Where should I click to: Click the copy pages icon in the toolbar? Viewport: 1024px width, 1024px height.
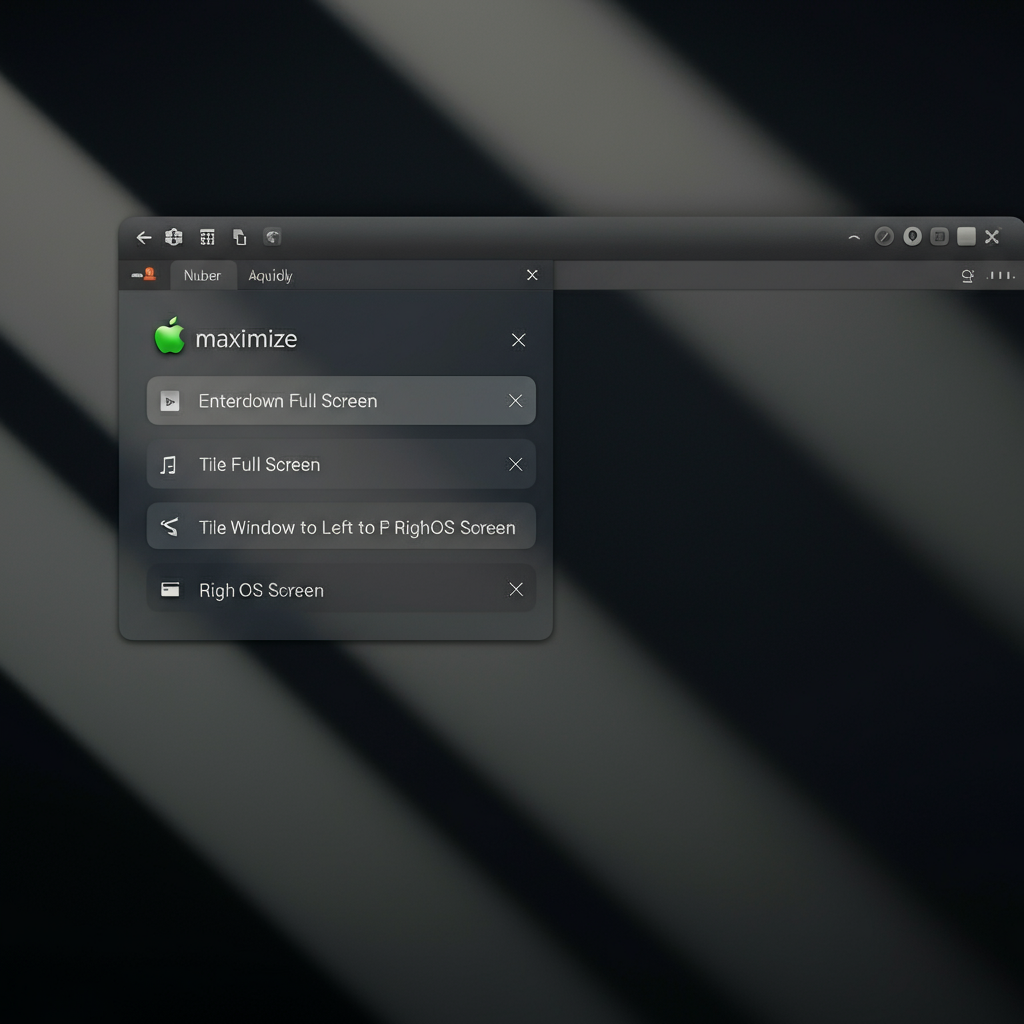[239, 237]
